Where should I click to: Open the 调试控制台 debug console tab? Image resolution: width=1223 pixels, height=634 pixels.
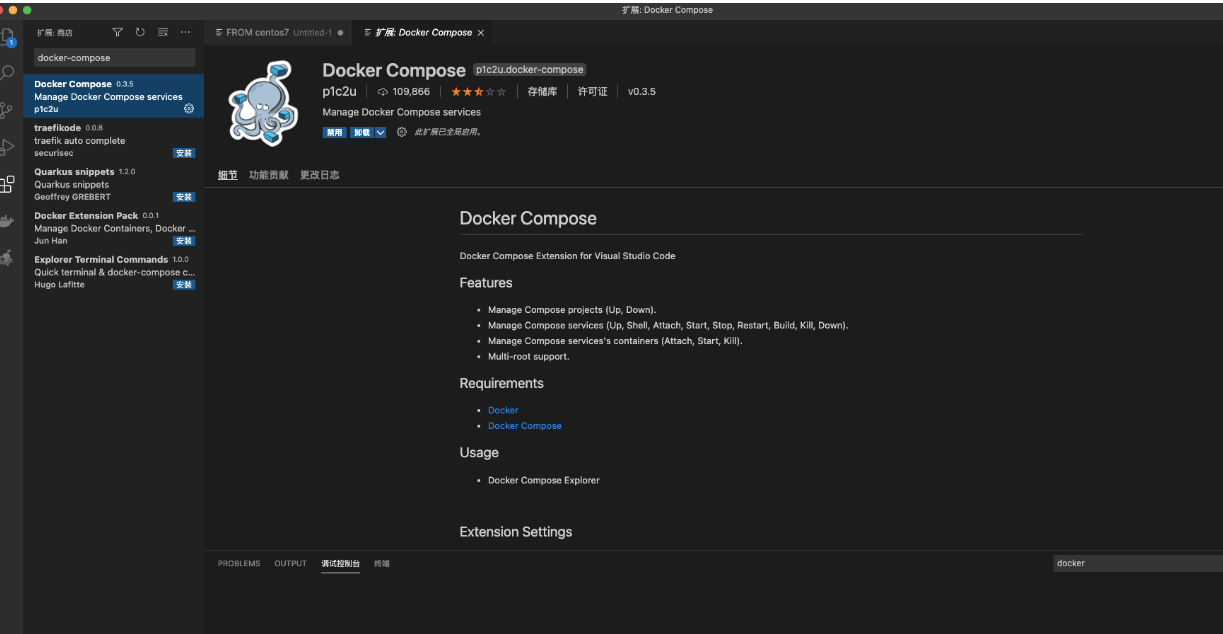(340, 563)
